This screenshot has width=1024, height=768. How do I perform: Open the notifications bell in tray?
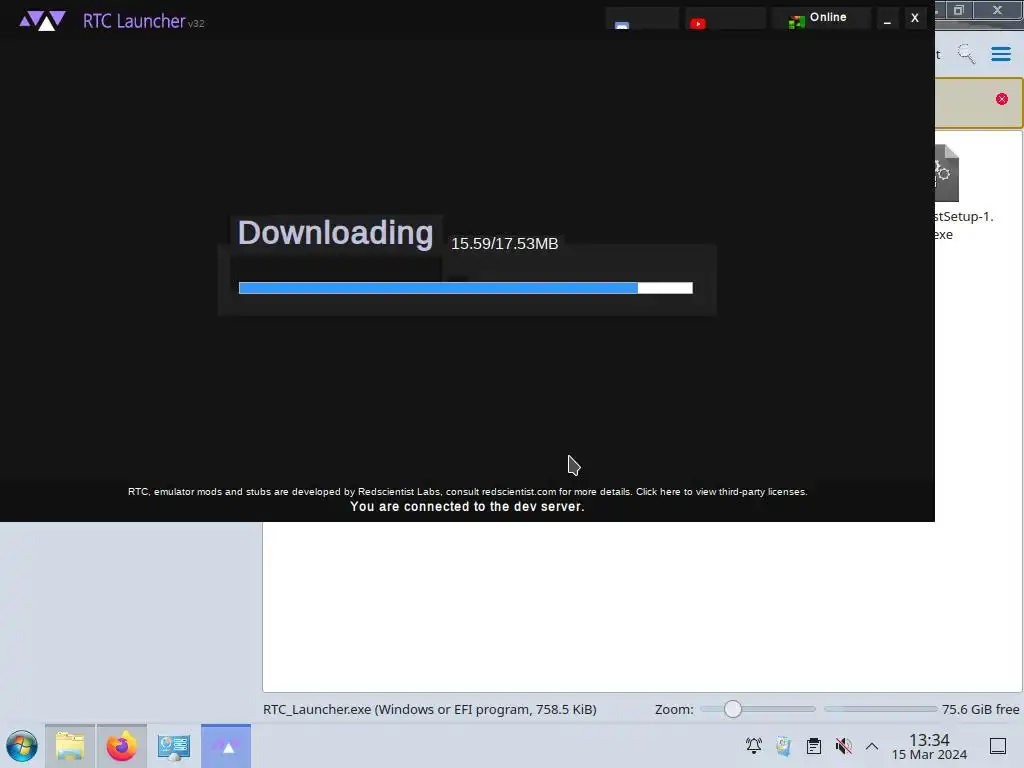pyautogui.click(x=754, y=746)
